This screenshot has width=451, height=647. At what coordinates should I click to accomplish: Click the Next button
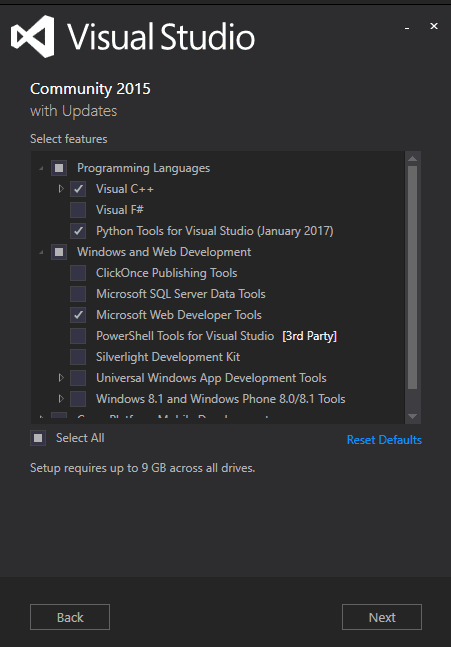(382, 617)
